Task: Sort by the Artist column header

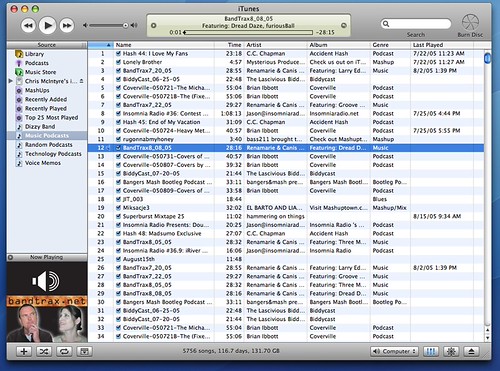Action: (275, 45)
